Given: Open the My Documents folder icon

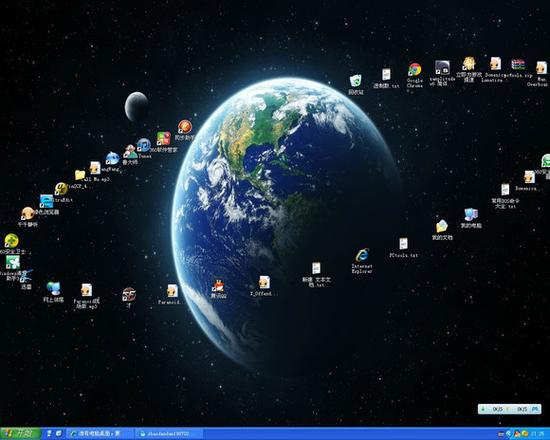Looking at the screenshot, I should tap(442, 226).
